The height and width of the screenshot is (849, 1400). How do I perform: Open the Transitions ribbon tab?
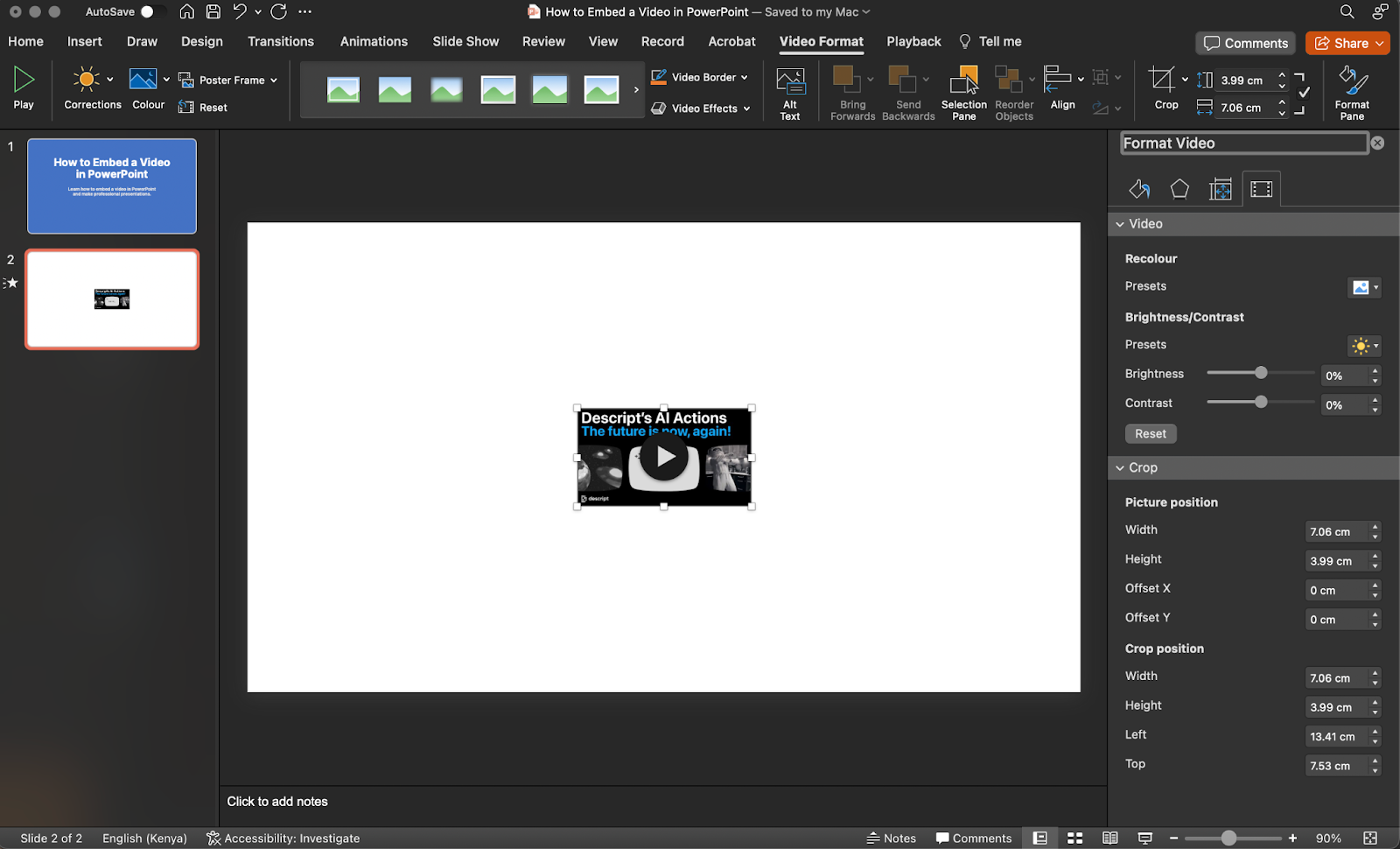pyautogui.click(x=280, y=41)
